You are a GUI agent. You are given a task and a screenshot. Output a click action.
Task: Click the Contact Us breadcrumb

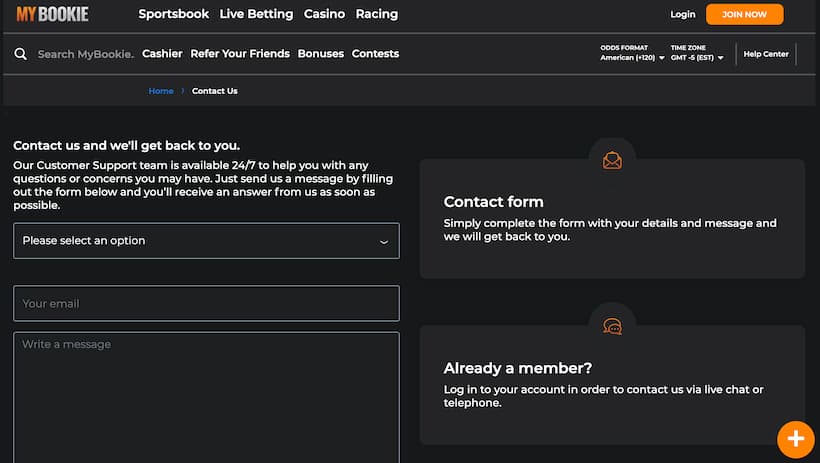(214, 91)
